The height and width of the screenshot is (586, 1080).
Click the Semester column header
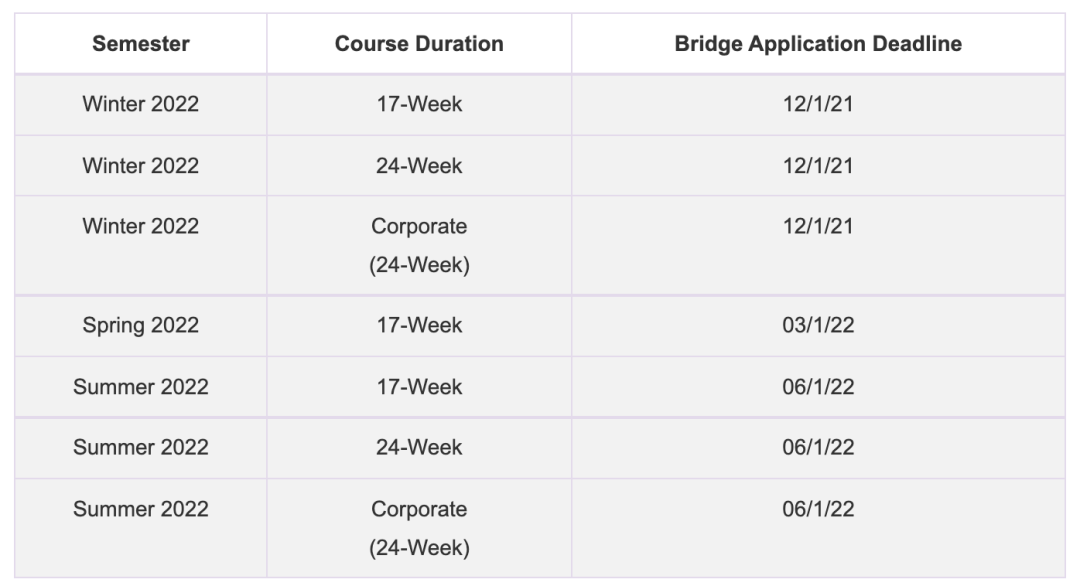(141, 43)
